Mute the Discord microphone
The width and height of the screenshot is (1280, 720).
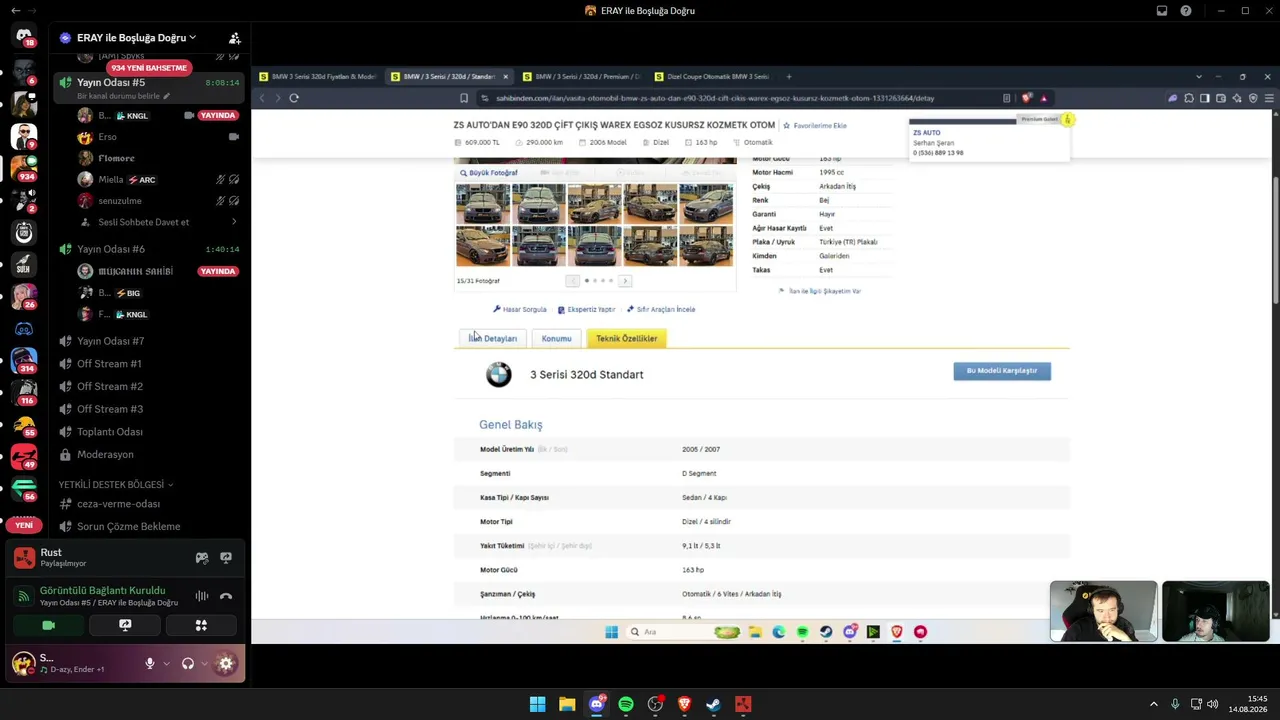pos(150,663)
